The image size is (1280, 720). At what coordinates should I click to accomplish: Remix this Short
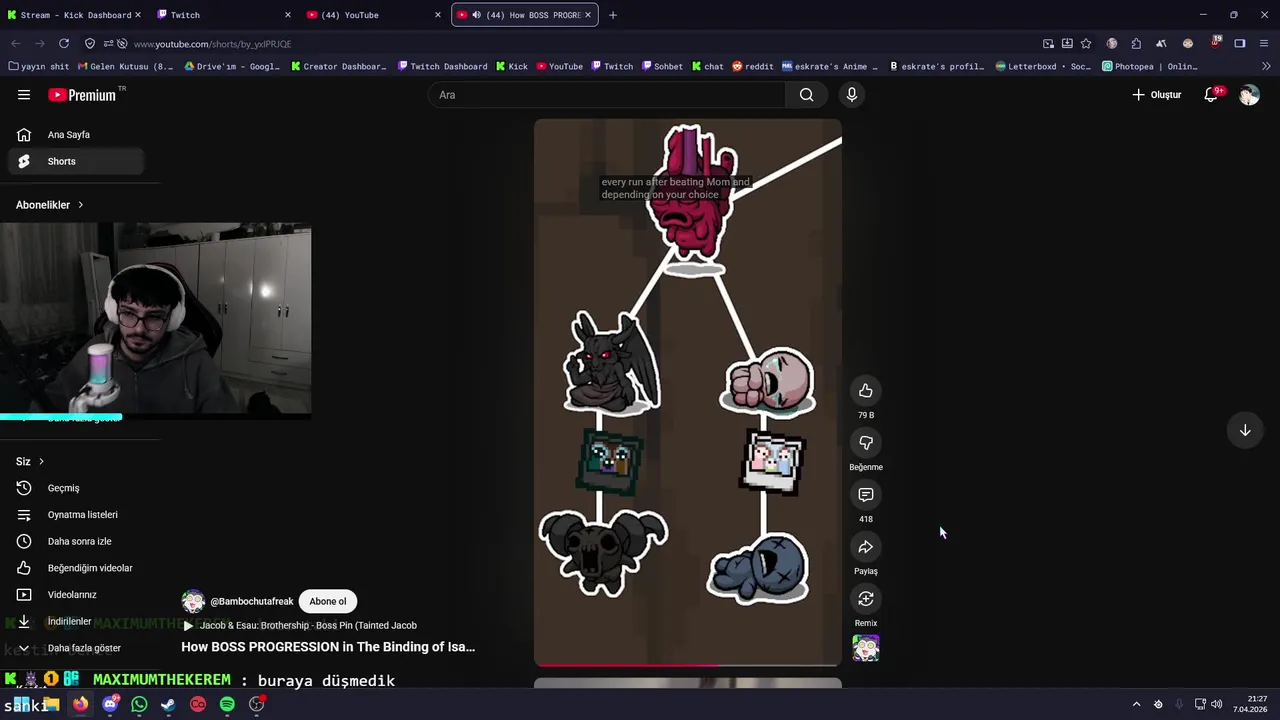pos(866,599)
